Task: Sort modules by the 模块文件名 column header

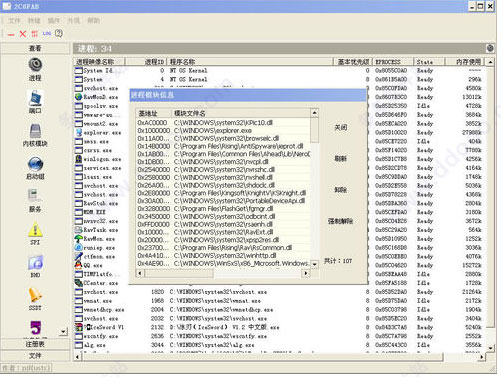Action: pos(240,113)
